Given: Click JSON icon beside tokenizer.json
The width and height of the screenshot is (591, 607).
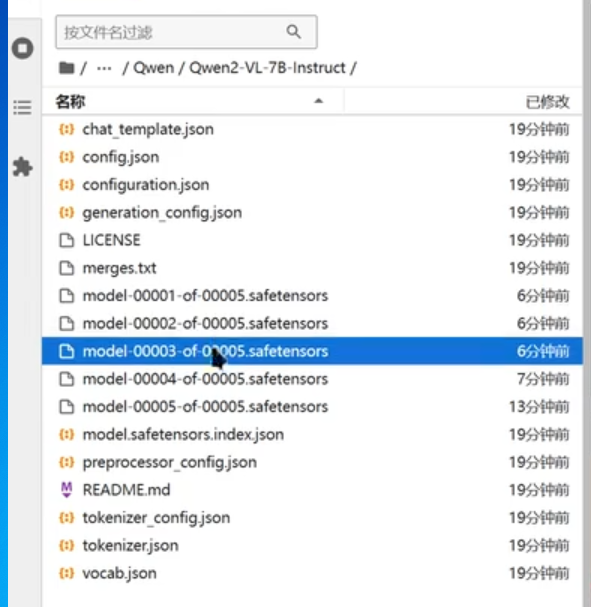Looking at the screenshot, I should (67, 546).
